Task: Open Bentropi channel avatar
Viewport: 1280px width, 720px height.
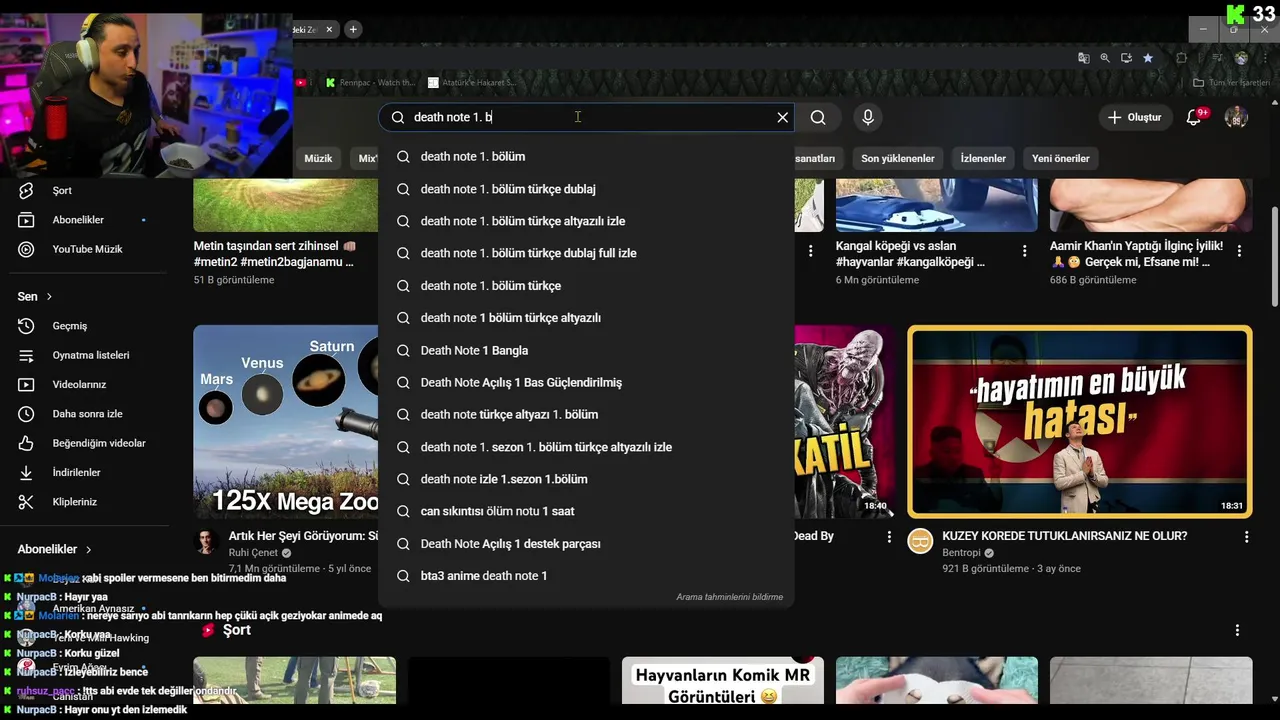Action: point(920,541)
